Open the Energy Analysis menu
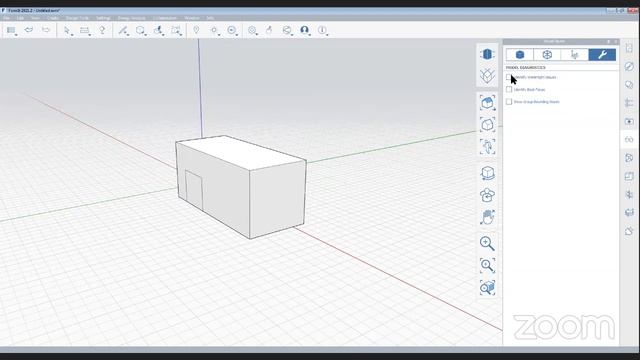 (131, 18)
